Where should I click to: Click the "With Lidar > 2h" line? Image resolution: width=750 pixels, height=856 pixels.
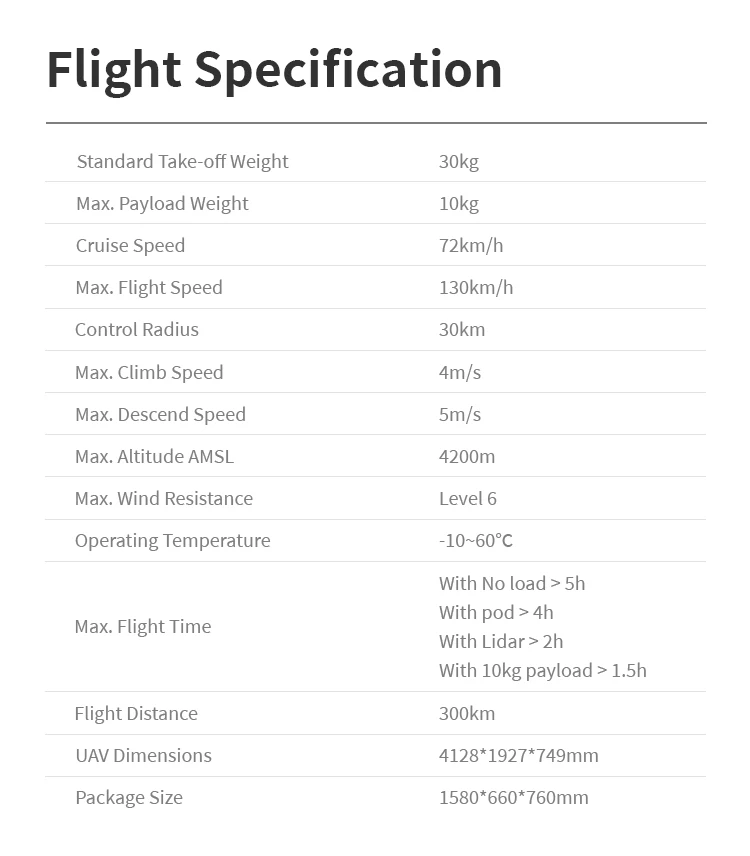tap(501, 642)
